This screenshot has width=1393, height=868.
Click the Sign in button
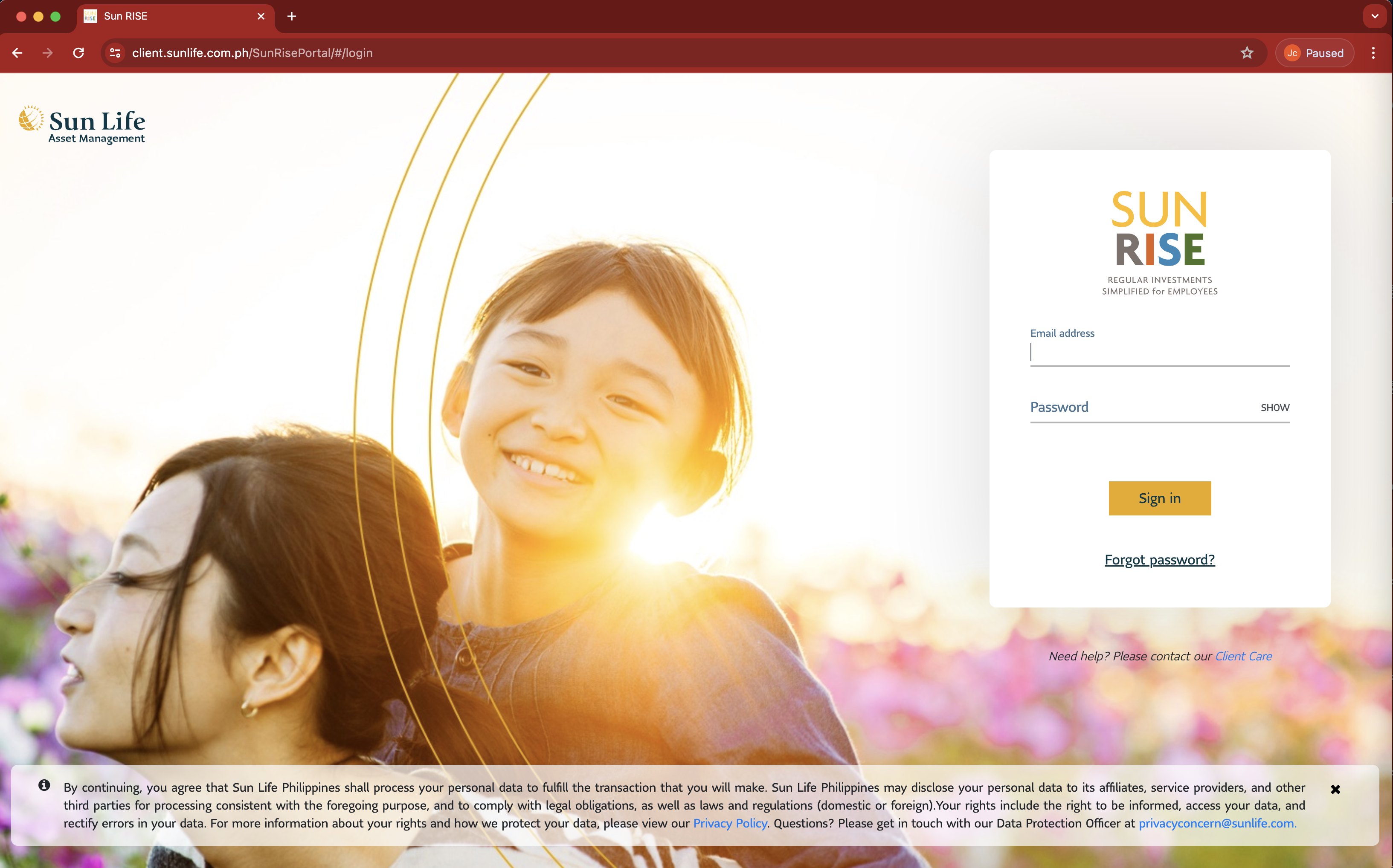point(1159,498)
